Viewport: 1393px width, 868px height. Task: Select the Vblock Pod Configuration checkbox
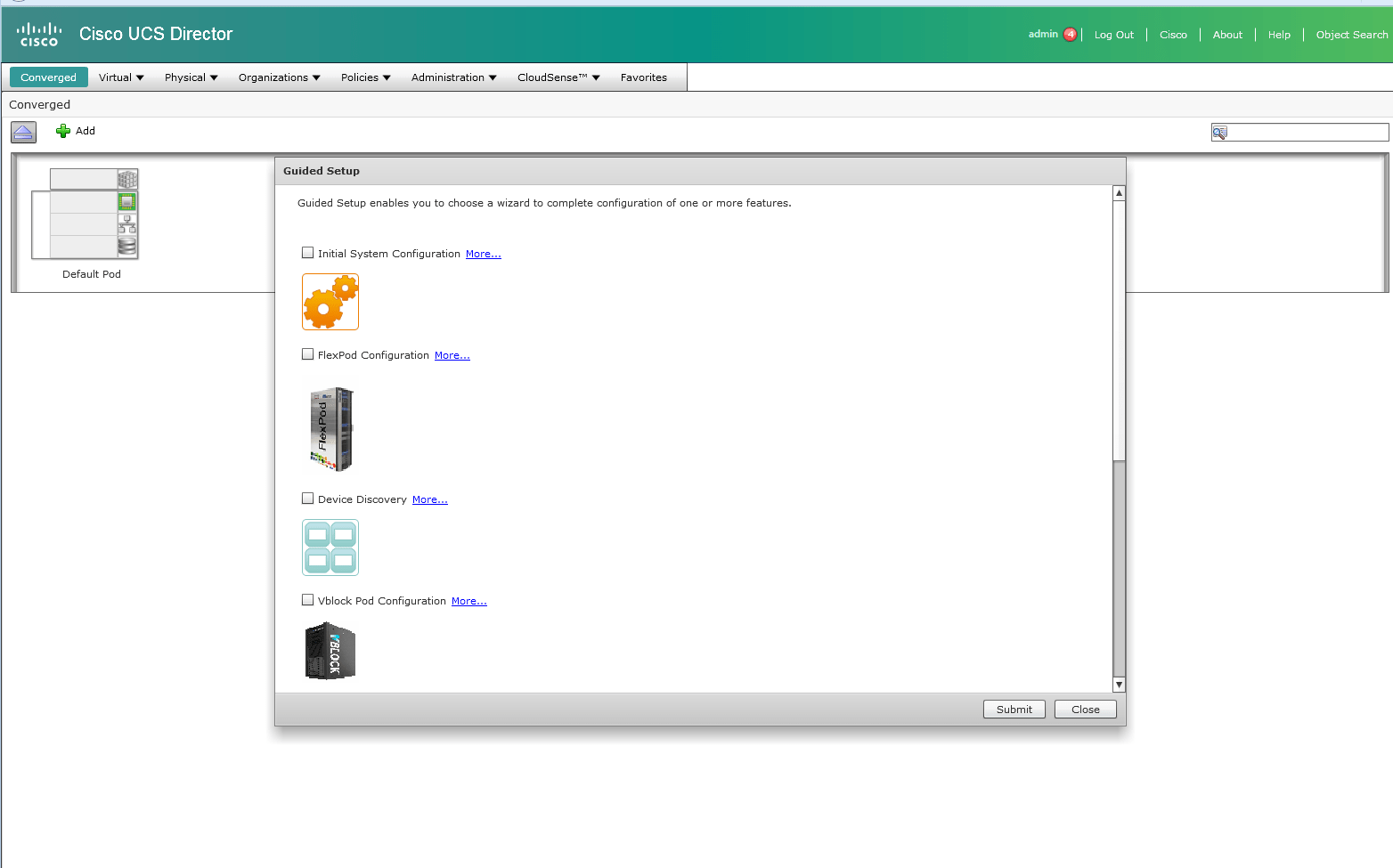coord(308,600)
